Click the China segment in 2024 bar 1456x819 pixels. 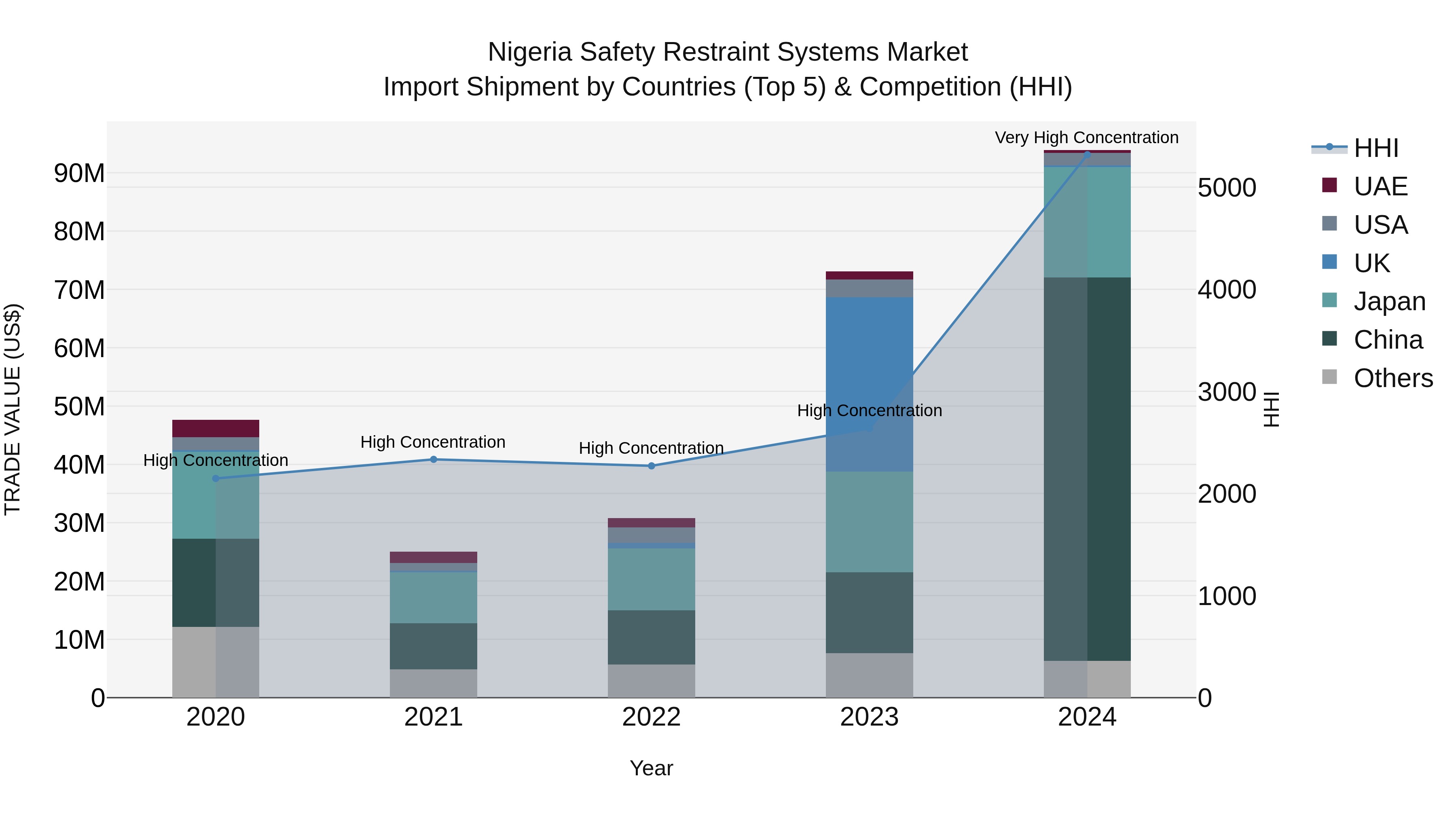coord(1087,469)
